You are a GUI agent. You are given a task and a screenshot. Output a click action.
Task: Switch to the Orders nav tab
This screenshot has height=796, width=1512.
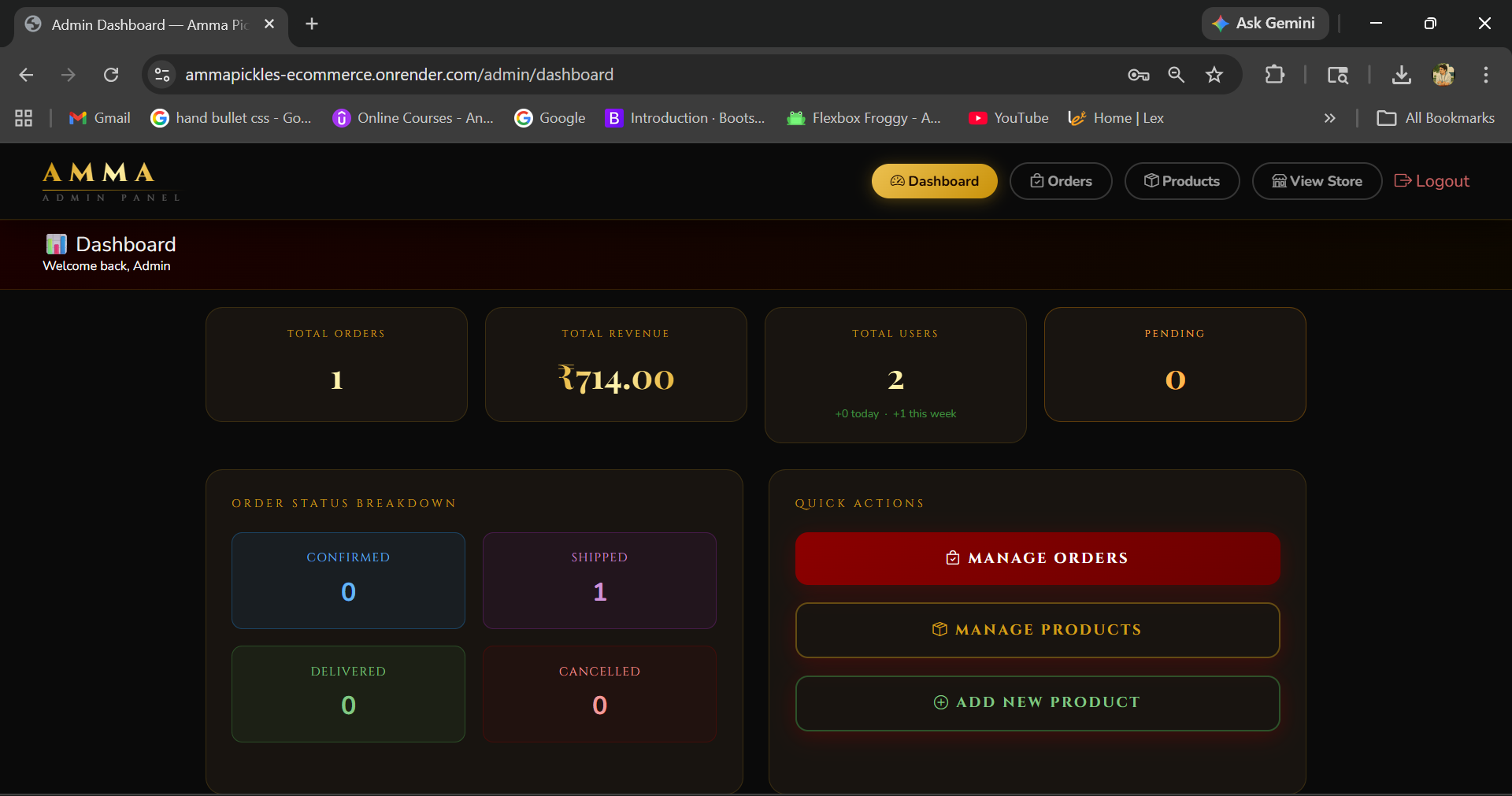(1060, 181)
